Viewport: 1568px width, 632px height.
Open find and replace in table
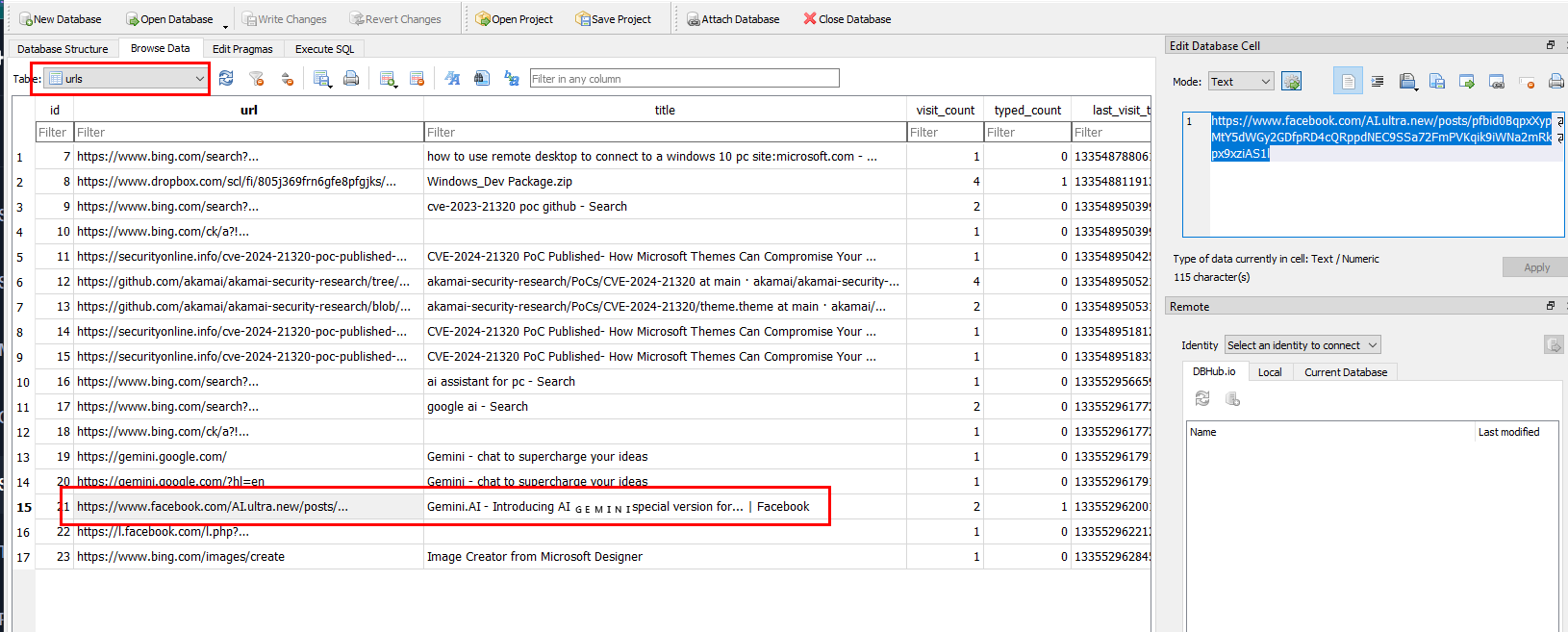[512, 79]
